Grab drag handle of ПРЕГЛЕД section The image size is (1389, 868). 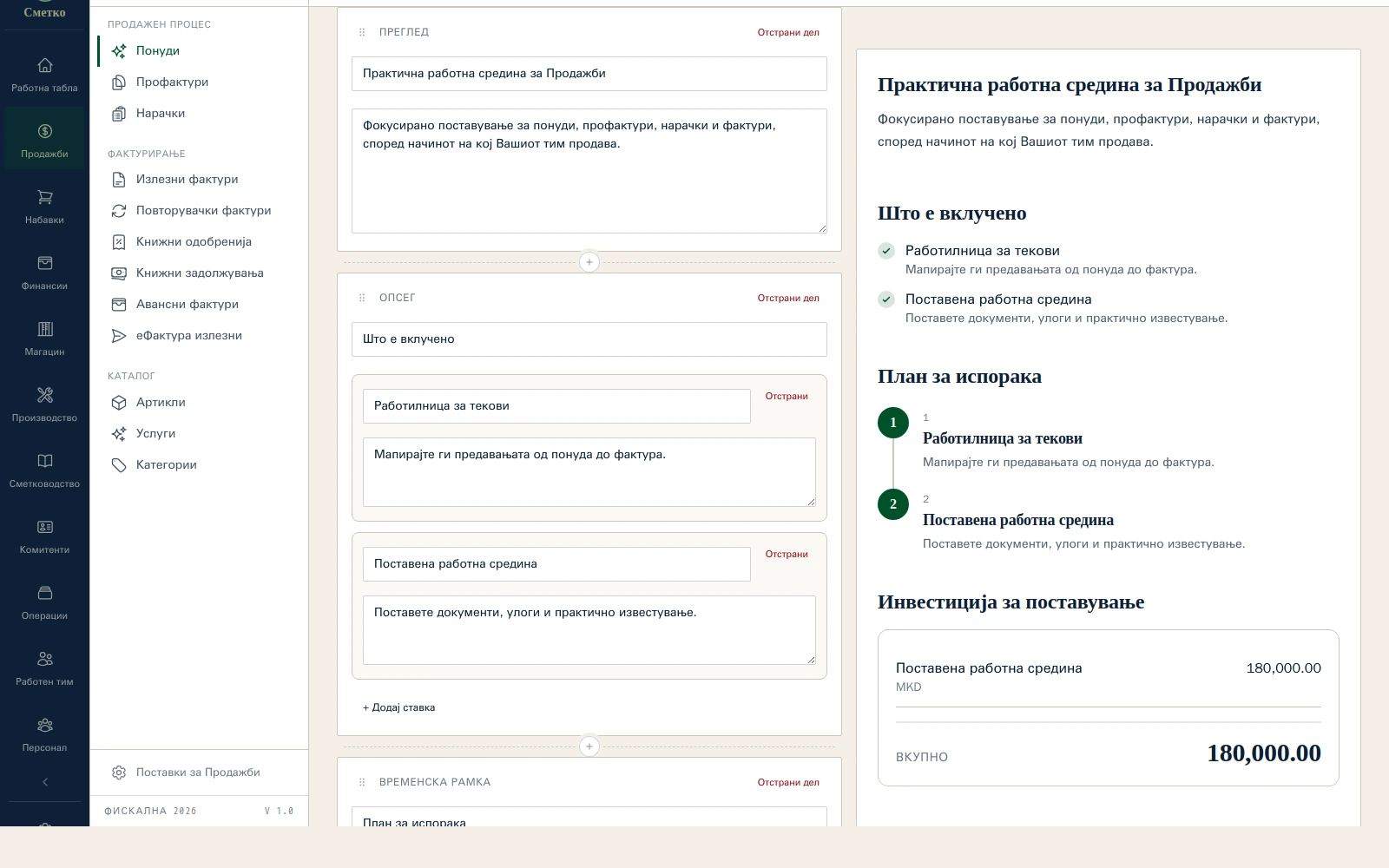pos(362,33)
